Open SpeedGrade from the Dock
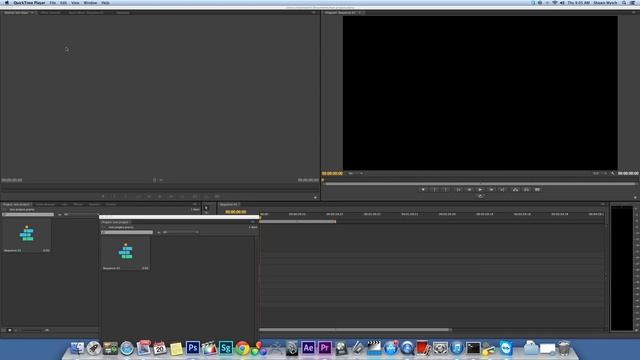 point(226,348)
